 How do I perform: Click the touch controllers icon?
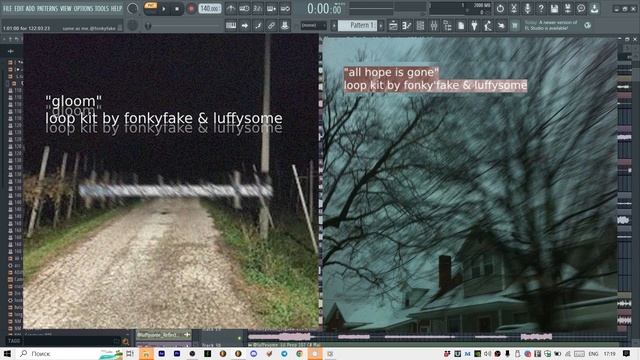click(501, 26)
